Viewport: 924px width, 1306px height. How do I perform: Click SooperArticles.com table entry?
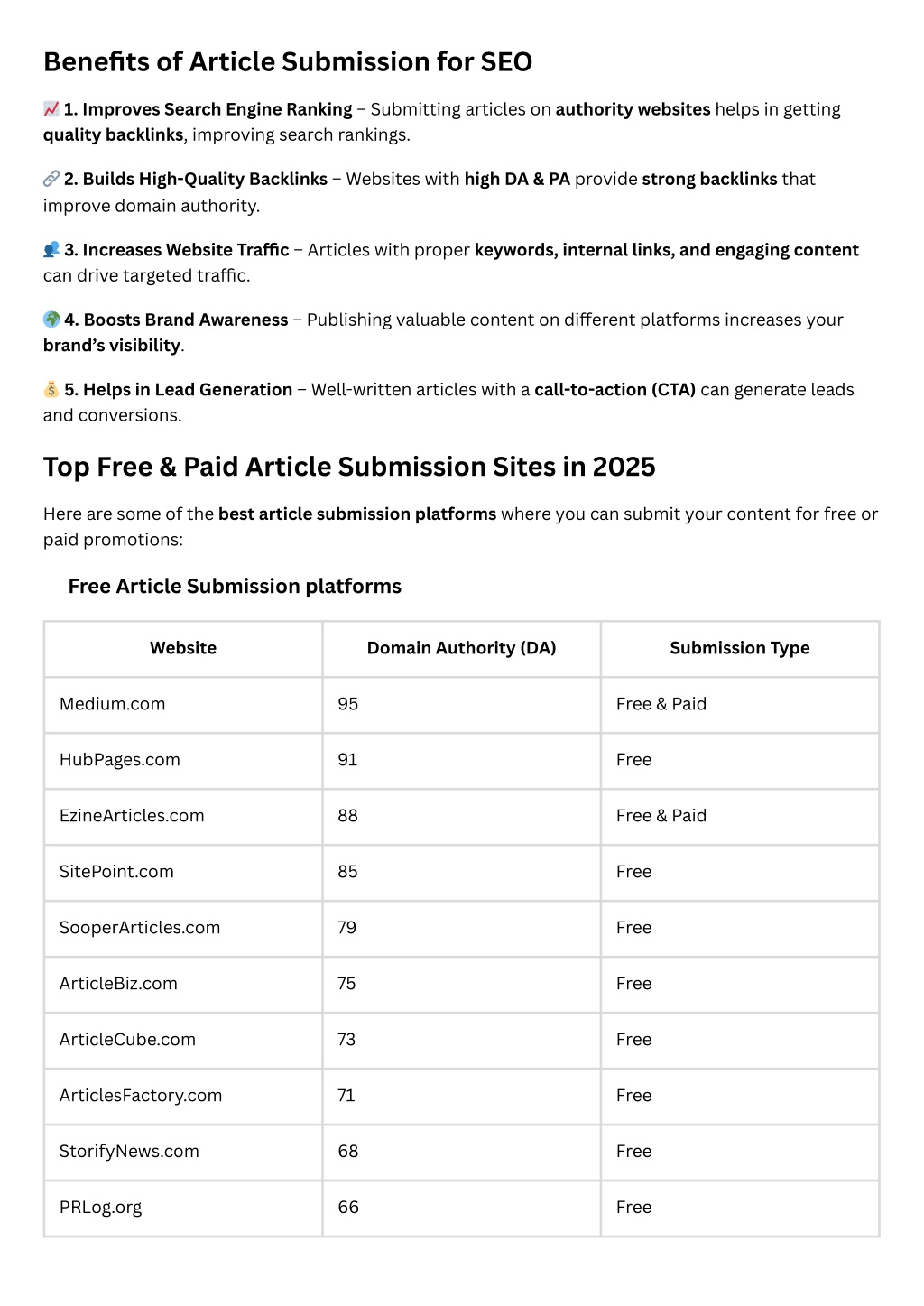pyautogui.click(x=140, y=928)
